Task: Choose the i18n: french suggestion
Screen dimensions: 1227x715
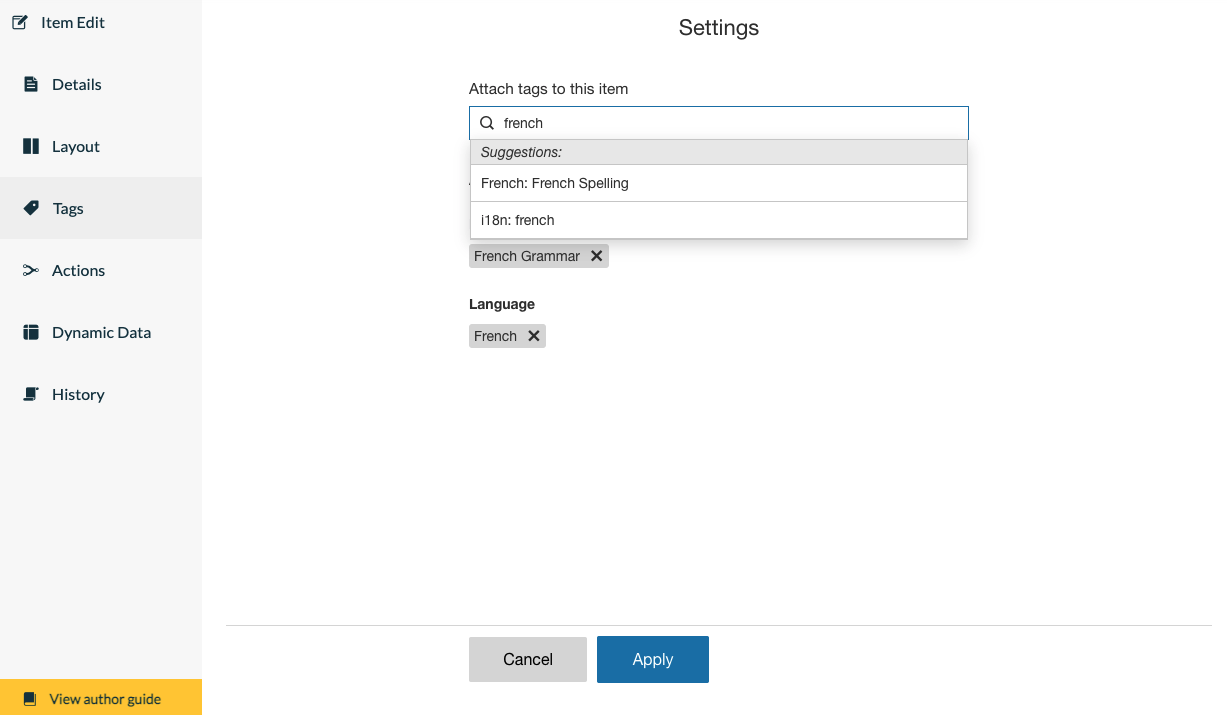Action: [x=718, y=220]
